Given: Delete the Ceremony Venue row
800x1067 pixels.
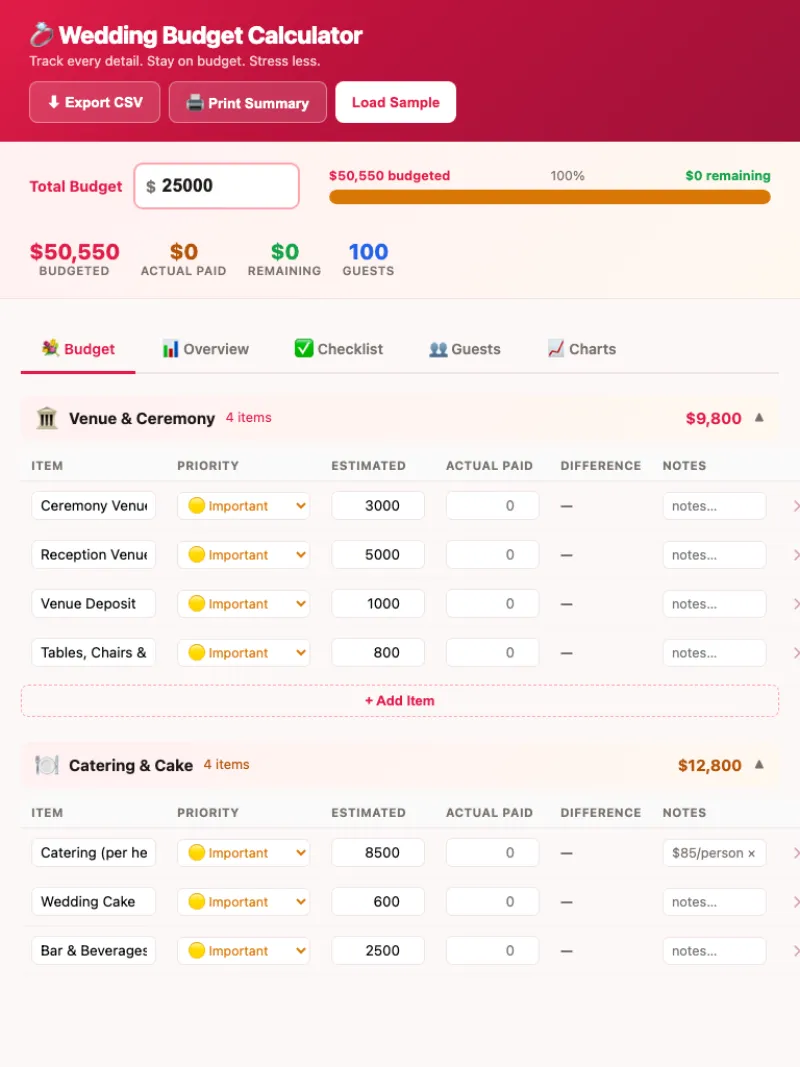Looking at the screenshot, I should pos(795,506).
